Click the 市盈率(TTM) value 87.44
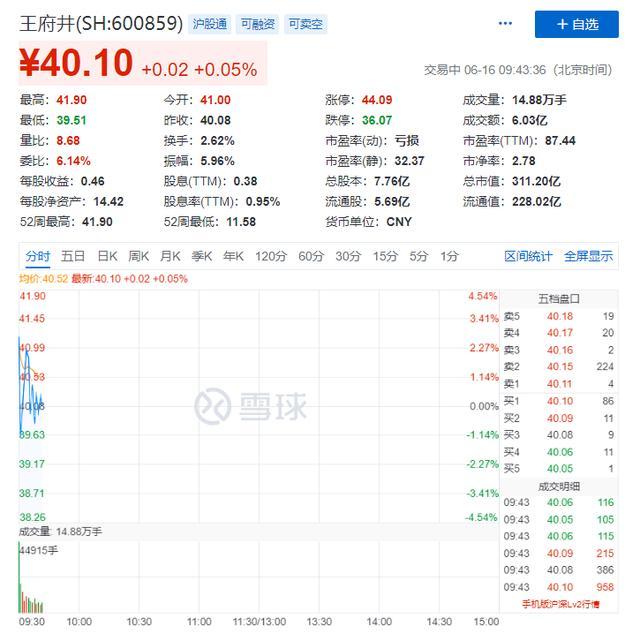The image size is (640, 641). pyautogui.click(x=560, y=141)
